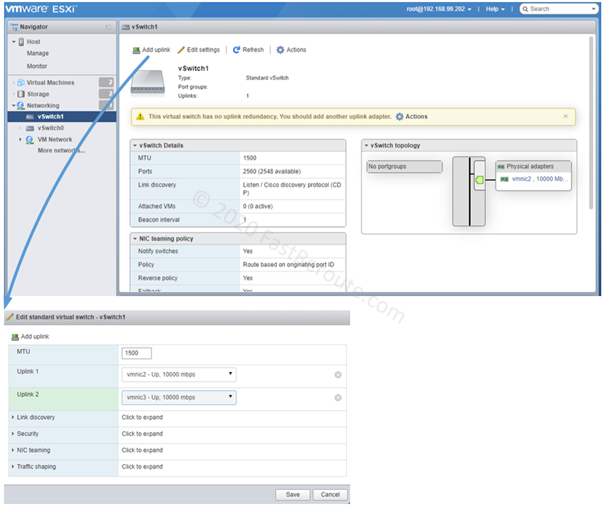Screen dimensions: 602x506
Task: Click the vSwitch0 switch icon
Action: (30, 128)
